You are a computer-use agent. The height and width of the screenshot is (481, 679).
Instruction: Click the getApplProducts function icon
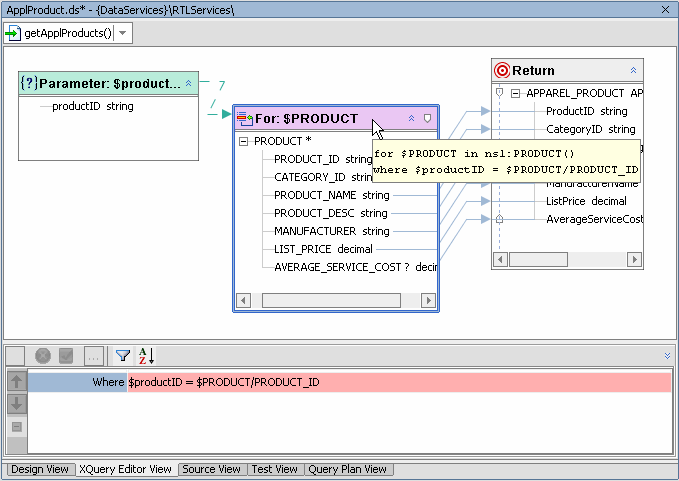(13, 33)
